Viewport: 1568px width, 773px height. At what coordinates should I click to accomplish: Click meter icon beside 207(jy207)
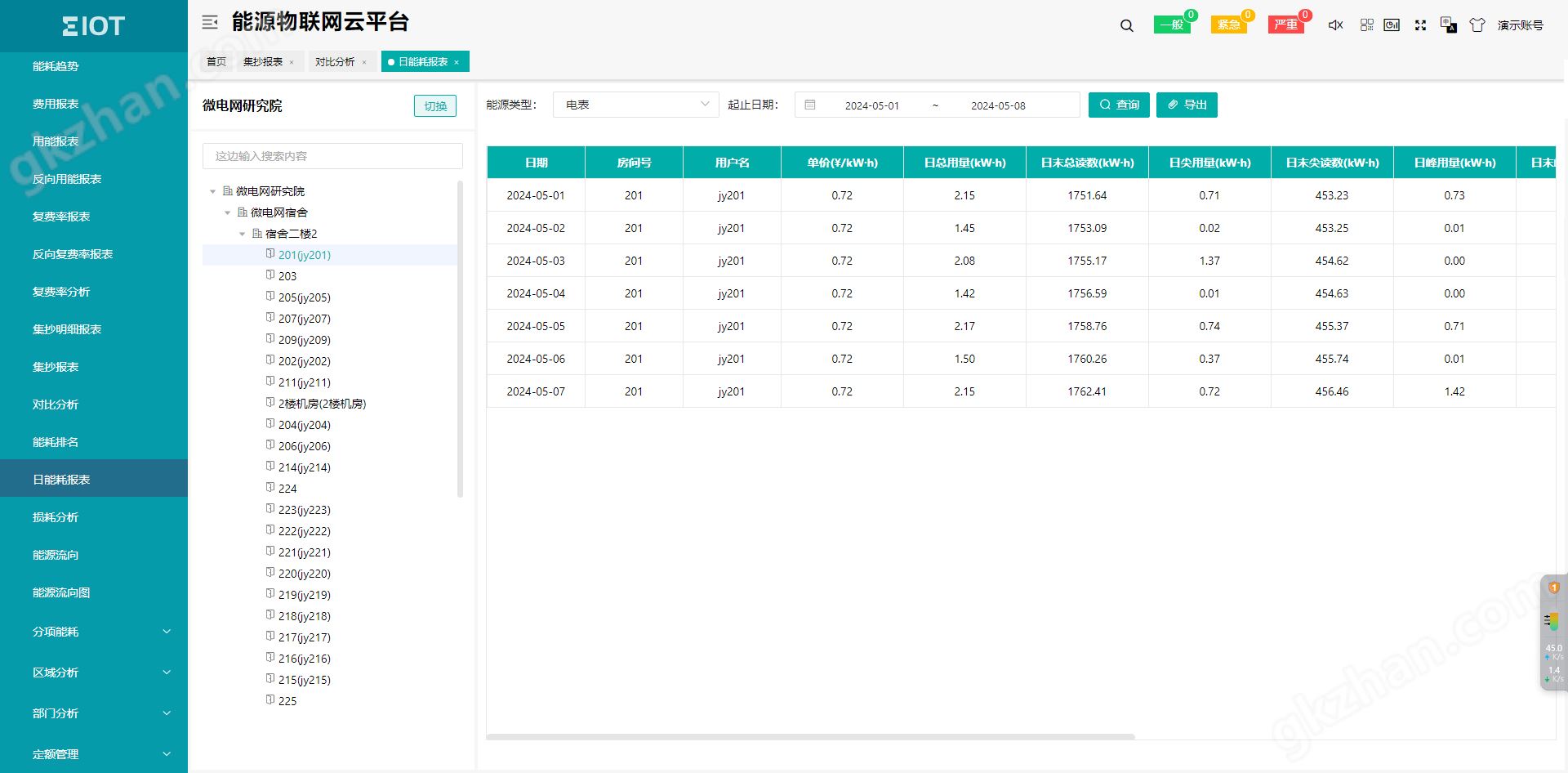click(270, 318)
